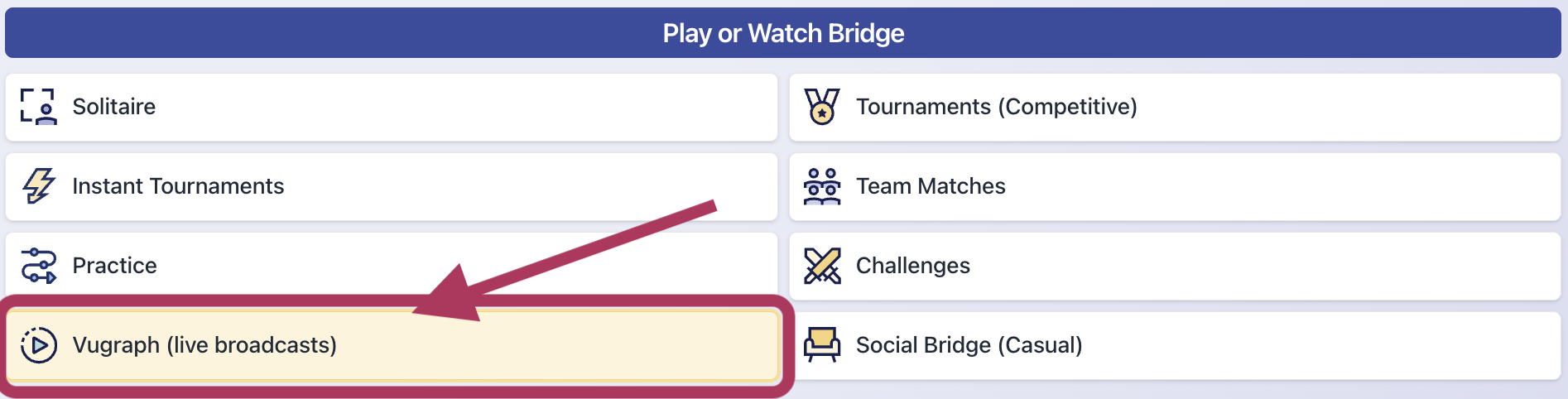1568x399 pixels.
Task: Click the word "Competitive" in the Tournaments label
Action: (1067, 107)
